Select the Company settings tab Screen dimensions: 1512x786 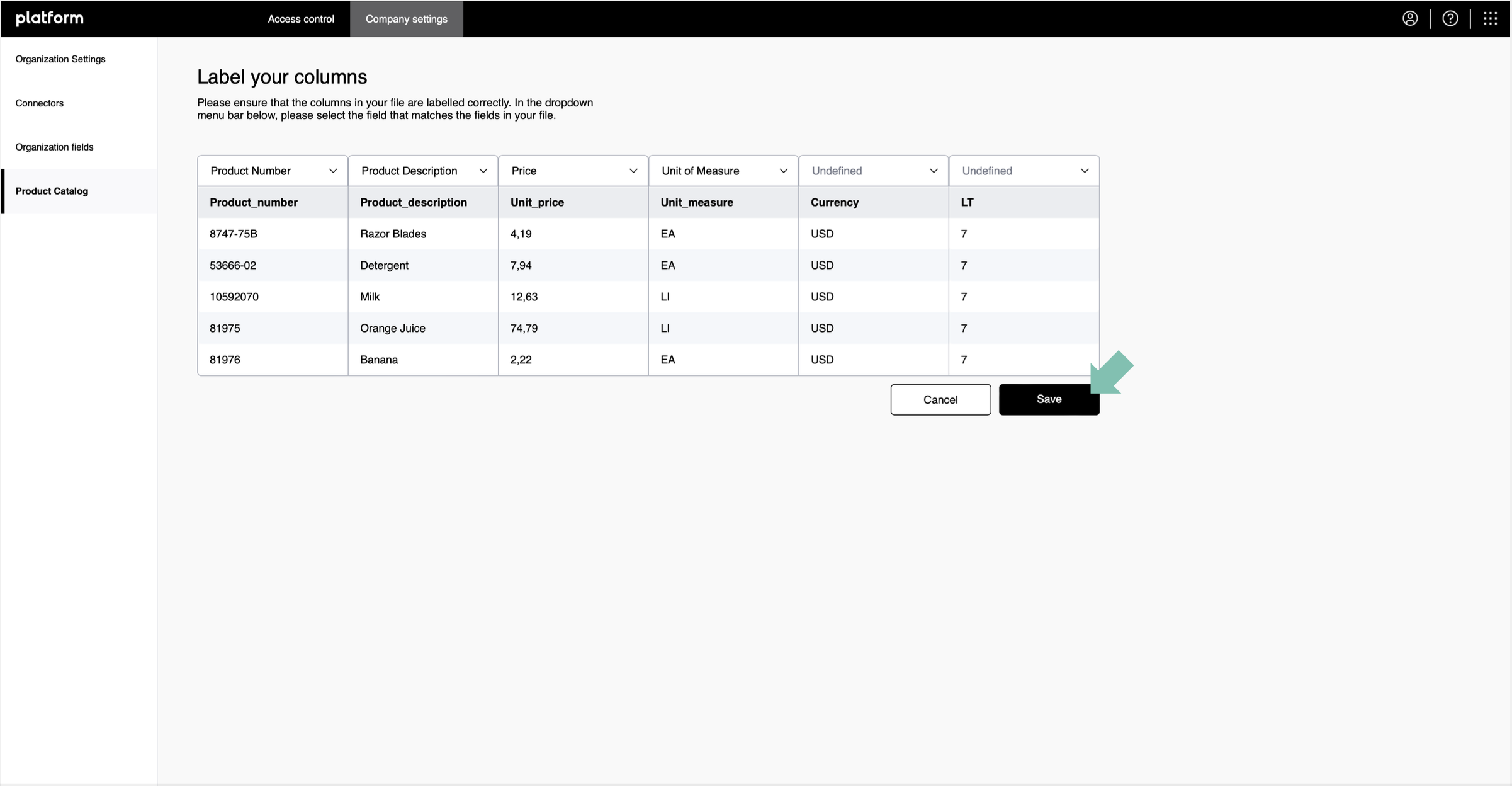pyautogui.click(x=407, y=19)
